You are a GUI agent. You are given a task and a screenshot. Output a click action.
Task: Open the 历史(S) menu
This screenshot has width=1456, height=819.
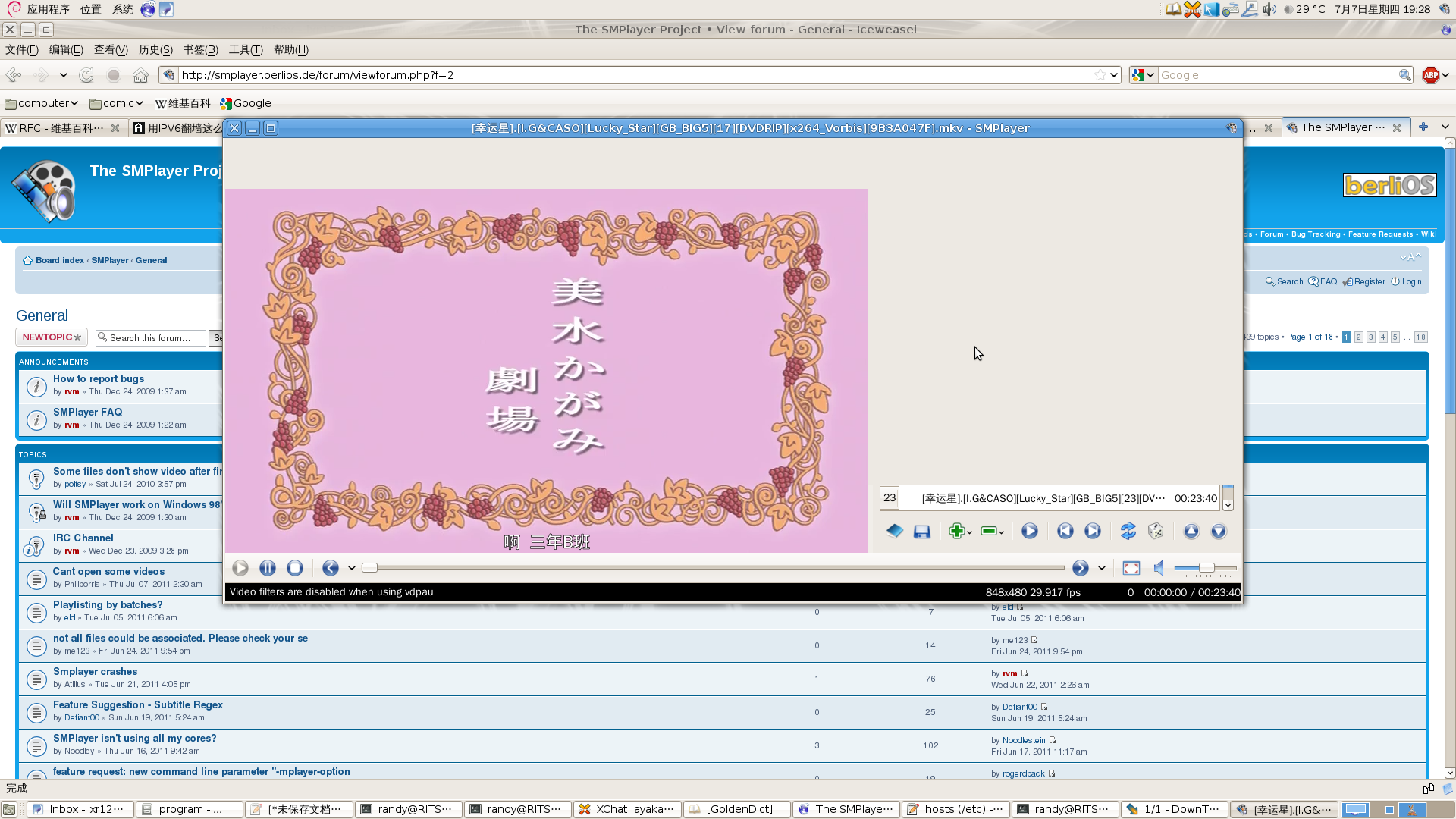coord(155,50)
